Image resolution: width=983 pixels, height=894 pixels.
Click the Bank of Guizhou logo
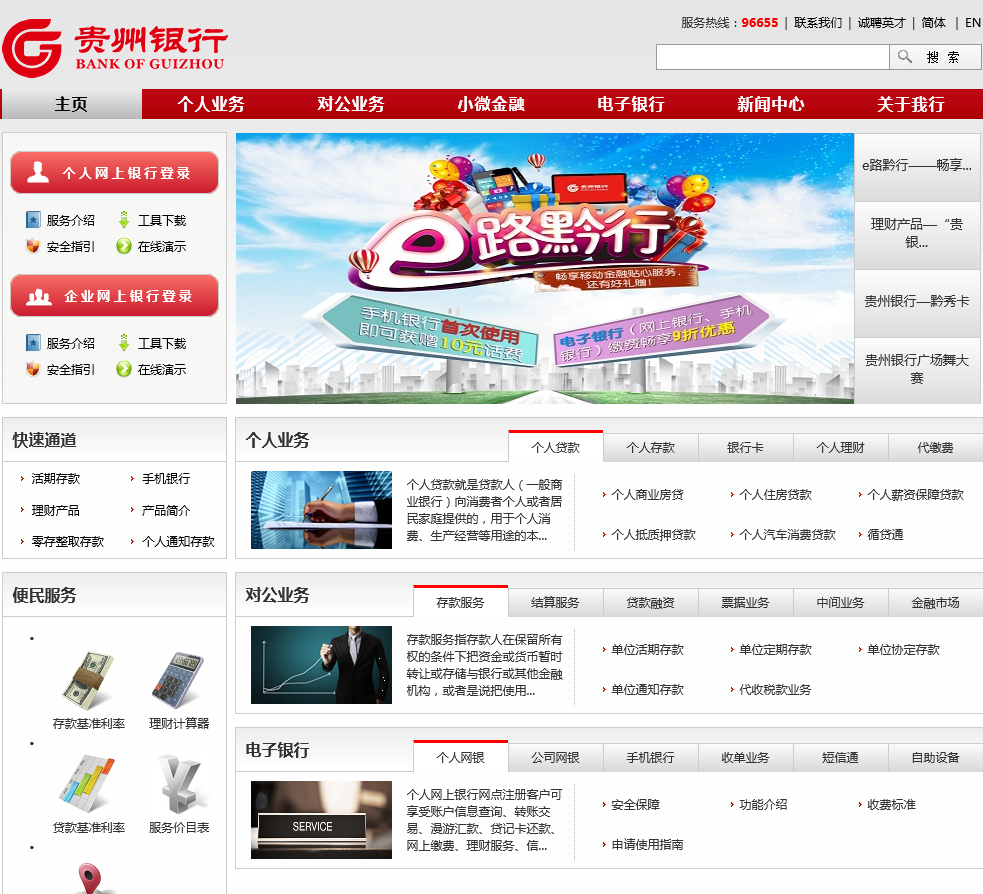(114, 48)
